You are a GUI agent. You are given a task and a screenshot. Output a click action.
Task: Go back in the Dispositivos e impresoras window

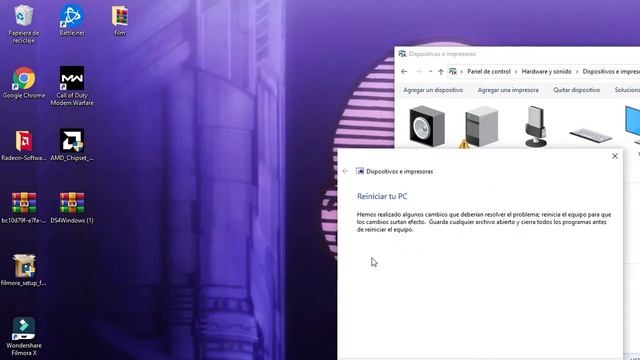[404, 71]
